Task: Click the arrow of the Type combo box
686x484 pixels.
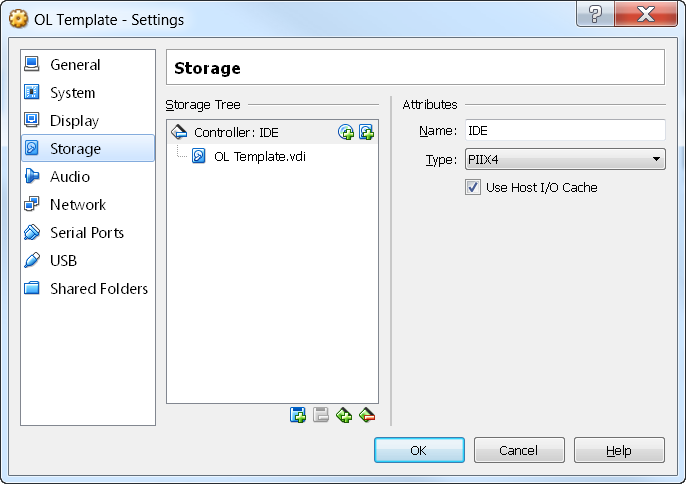Action: (656, 159)
